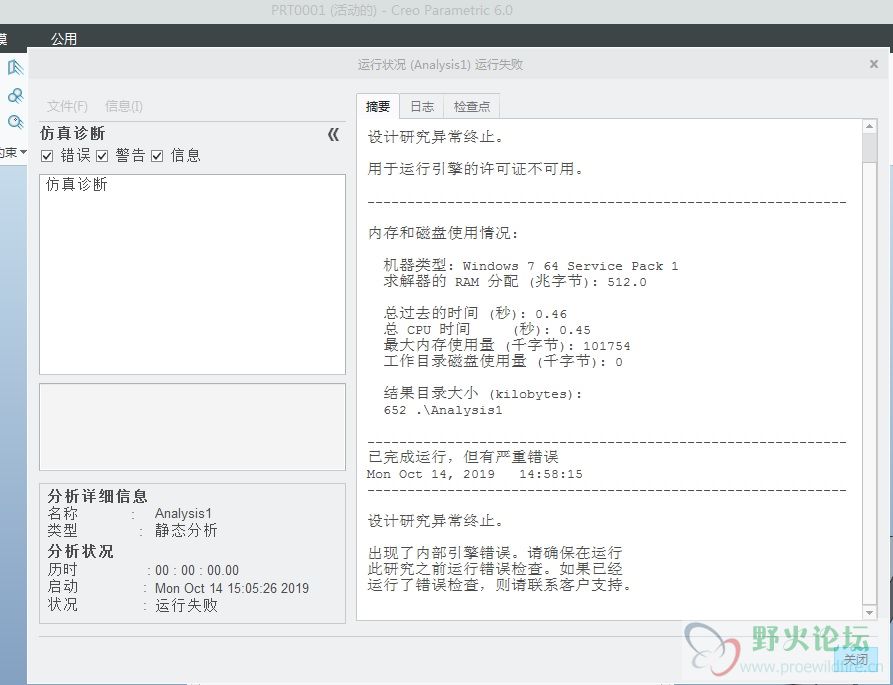893x685 pixels.
Task: Collapse the 仿真诊断 panel with double chevron
Action: pyautogui.click(x=334, y=134)
